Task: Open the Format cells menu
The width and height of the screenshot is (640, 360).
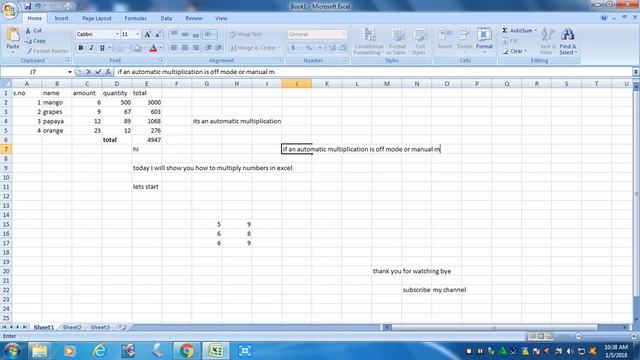Action: pos(484,40)
